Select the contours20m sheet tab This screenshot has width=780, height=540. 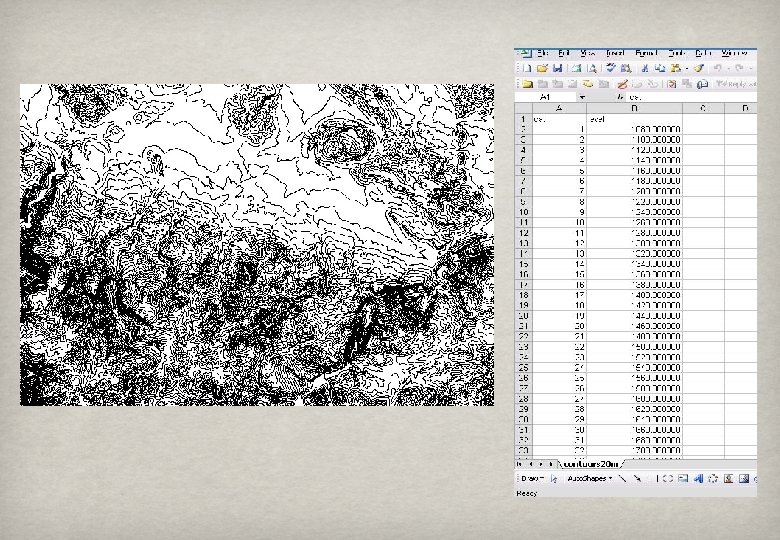pyautogui.click(x=591, y=464)
